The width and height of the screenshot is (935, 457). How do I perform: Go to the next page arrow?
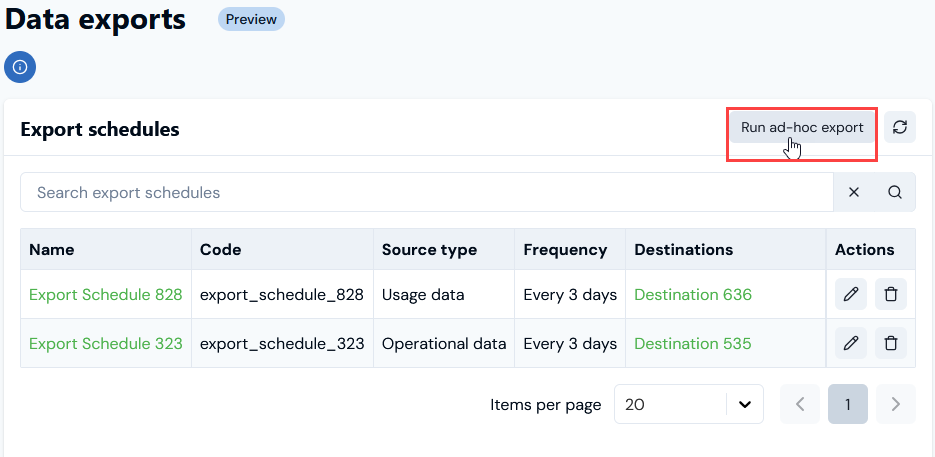896,404
